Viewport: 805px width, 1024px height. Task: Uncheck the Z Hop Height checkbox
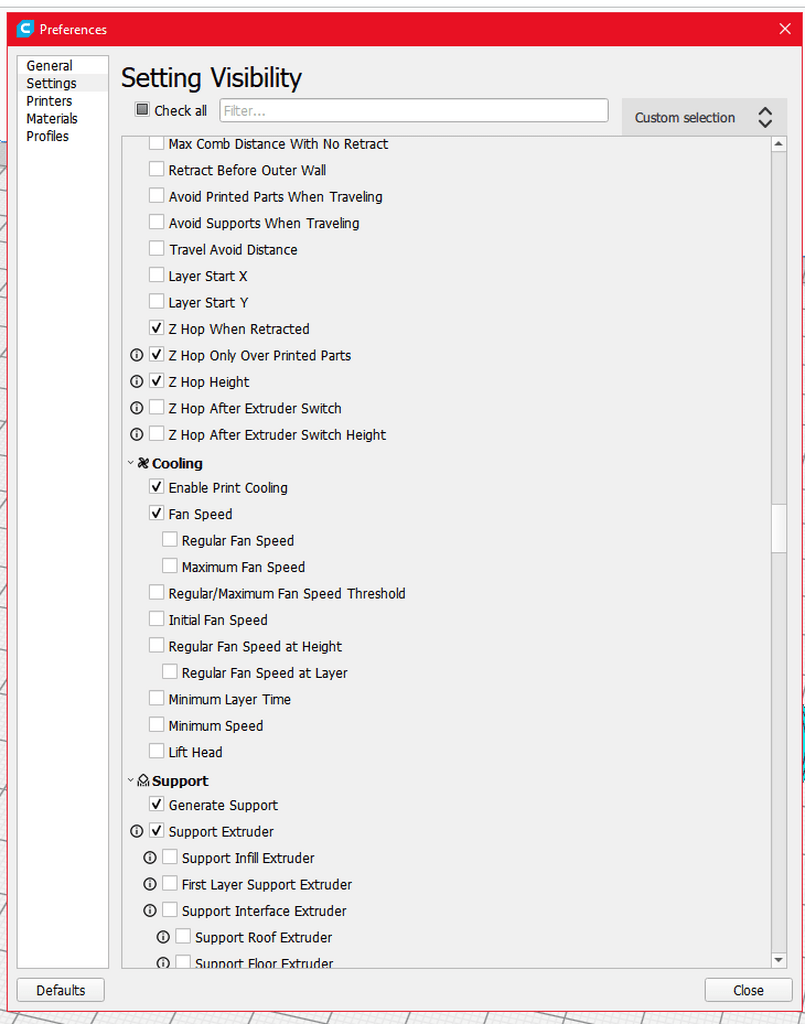(156, 381)
